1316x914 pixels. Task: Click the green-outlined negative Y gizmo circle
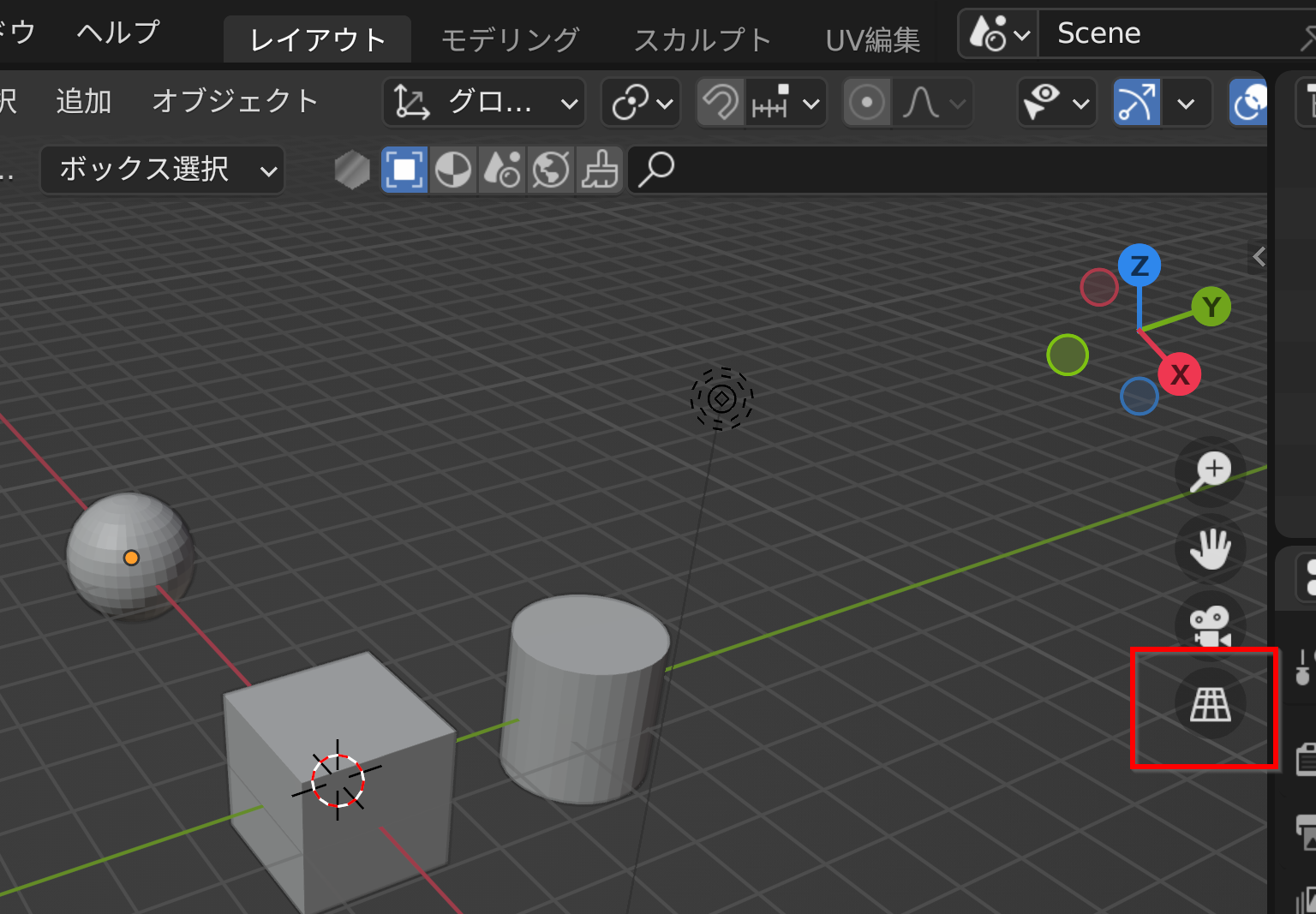[x=1068, y=355]
